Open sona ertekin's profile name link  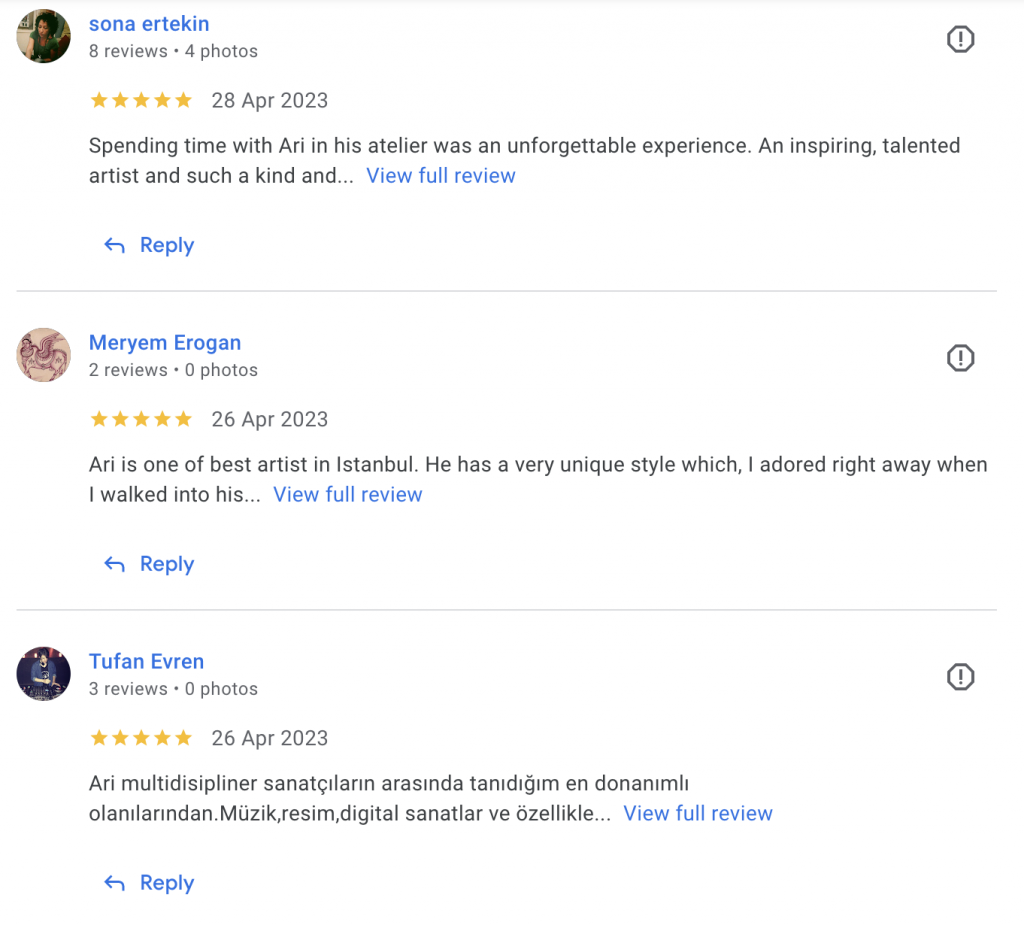(x=149, y=24)
